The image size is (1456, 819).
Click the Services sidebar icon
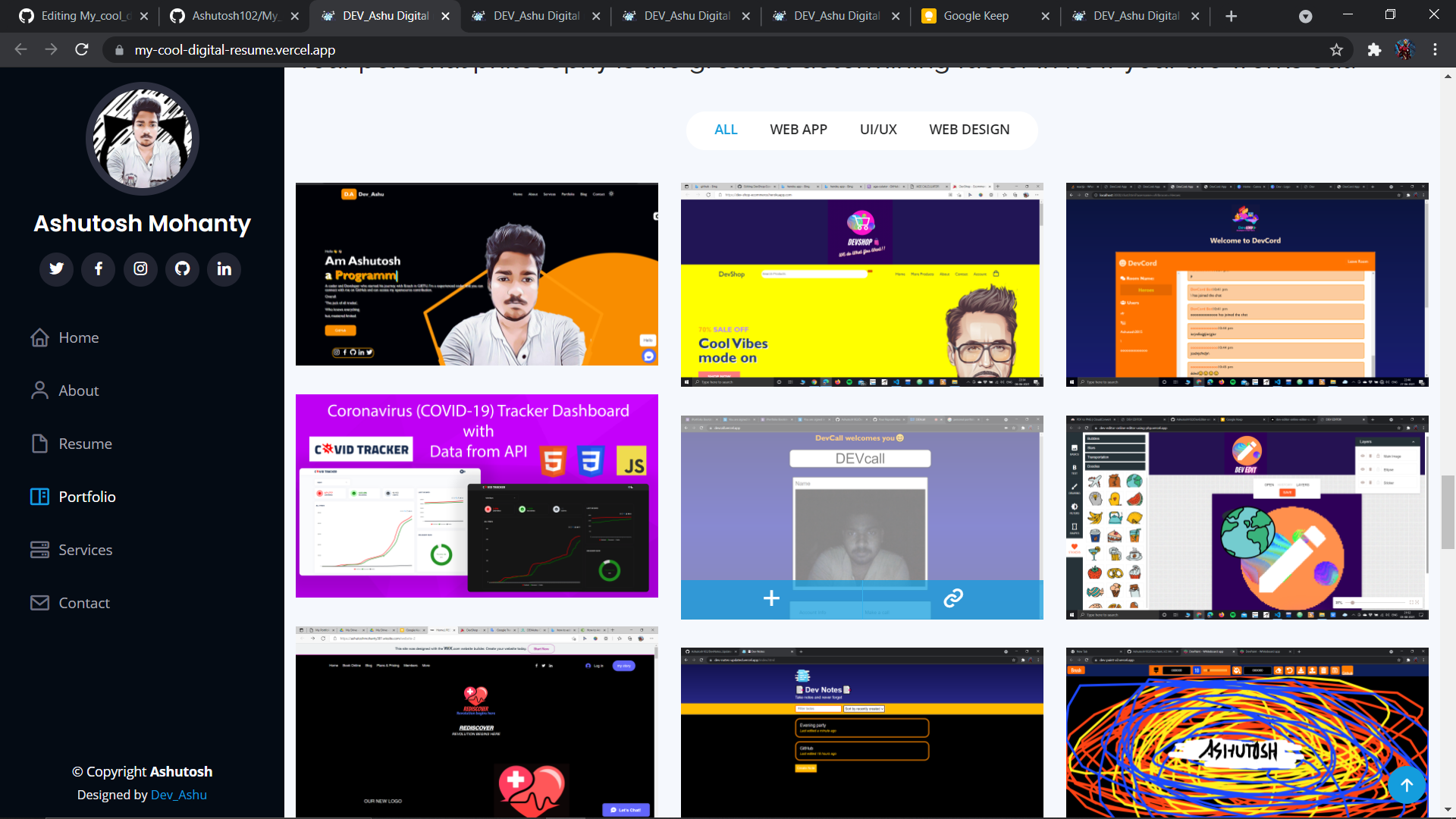40,550
